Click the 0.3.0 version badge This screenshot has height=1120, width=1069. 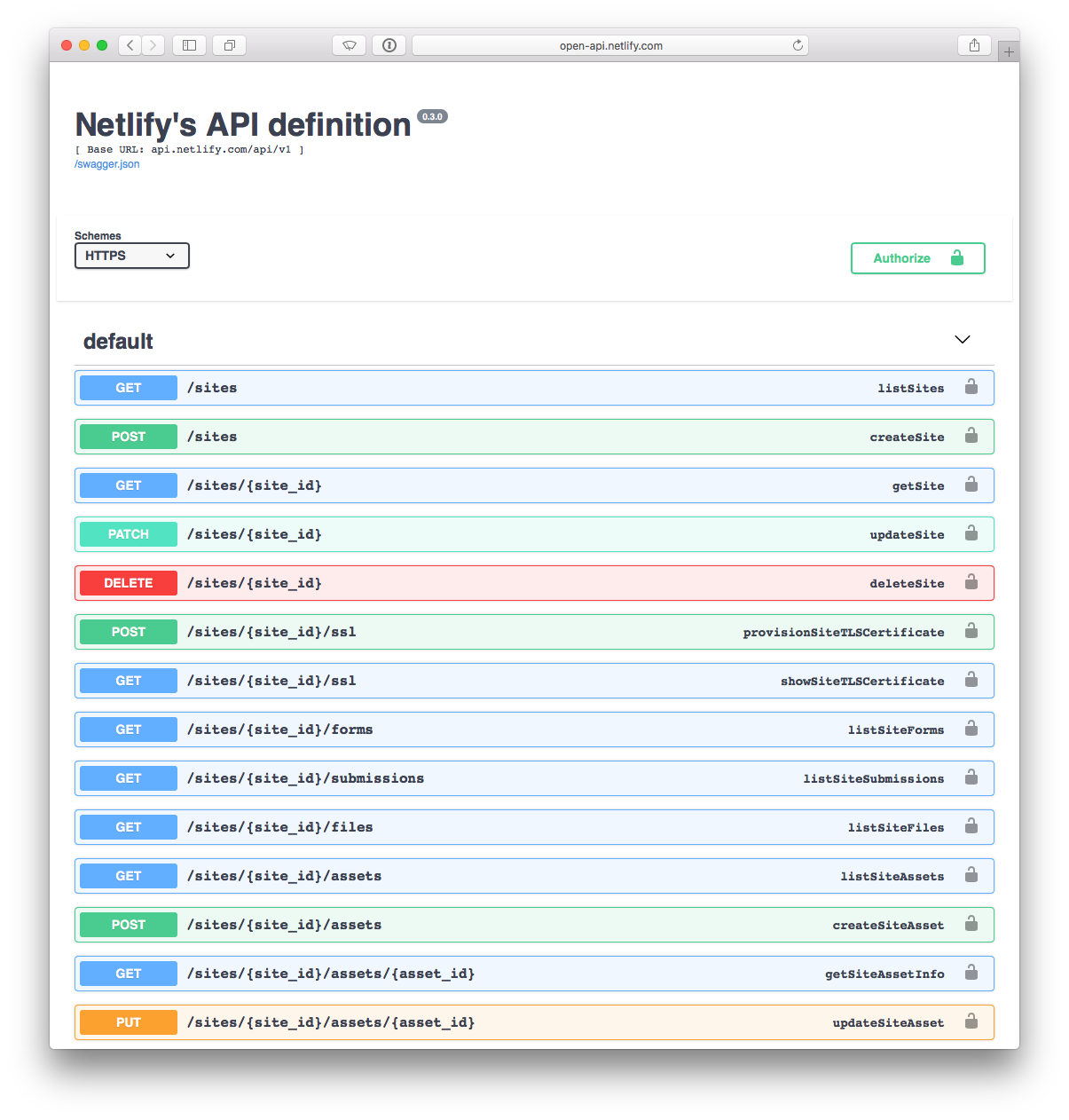(x=432, y=116)
